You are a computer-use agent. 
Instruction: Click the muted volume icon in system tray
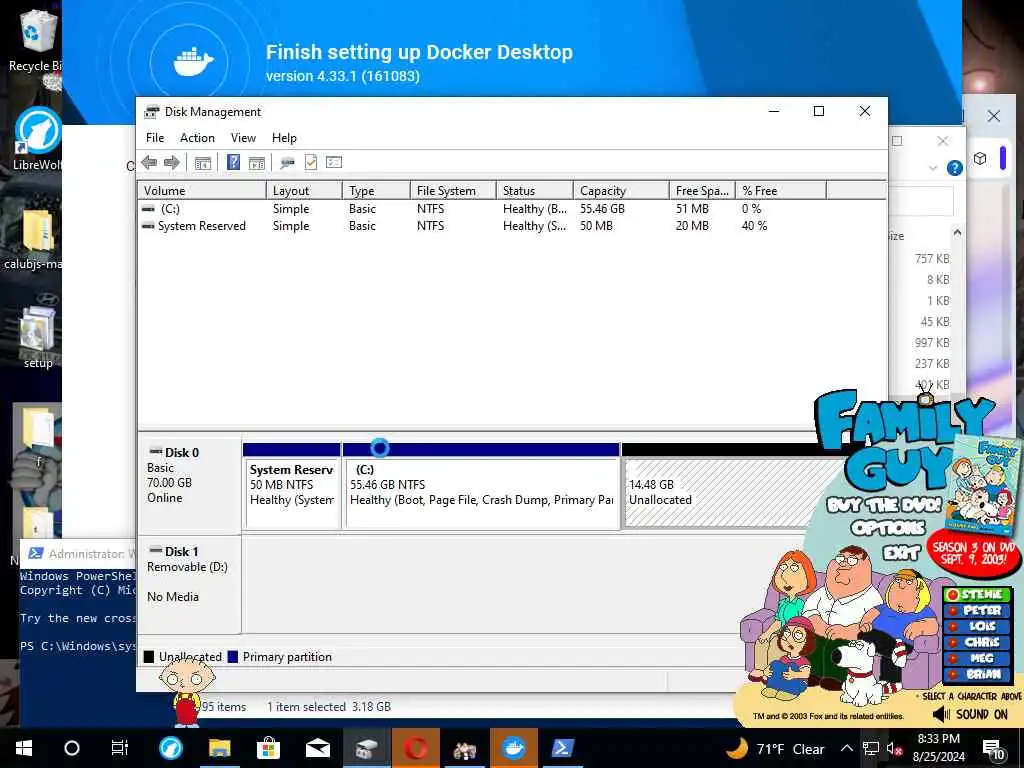click(x=894, y=749)
